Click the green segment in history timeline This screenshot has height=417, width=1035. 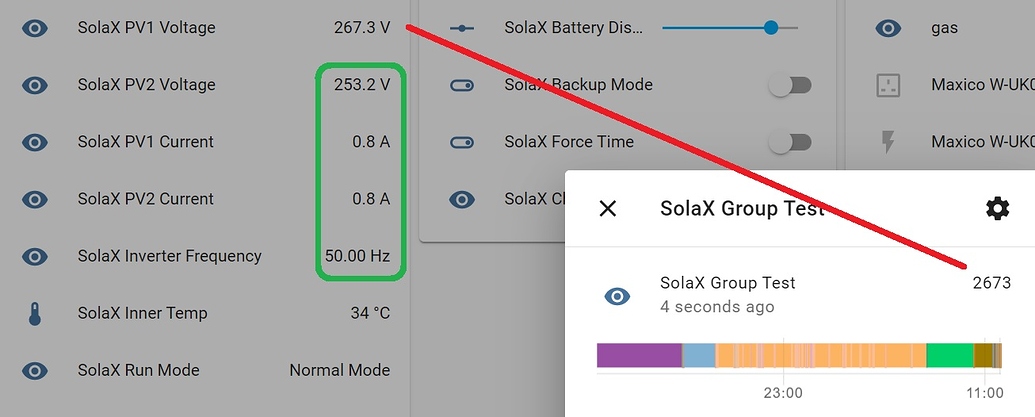coord(949,355)
